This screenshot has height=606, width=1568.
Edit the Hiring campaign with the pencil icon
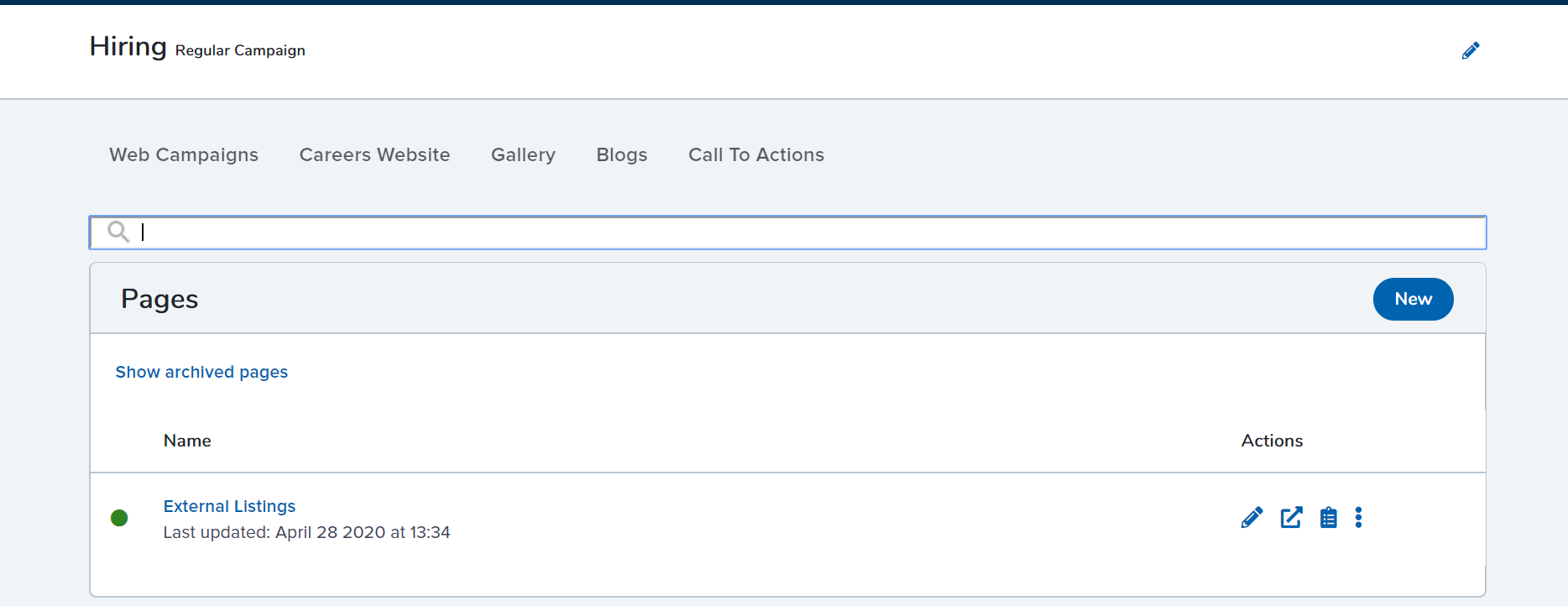1470,50
